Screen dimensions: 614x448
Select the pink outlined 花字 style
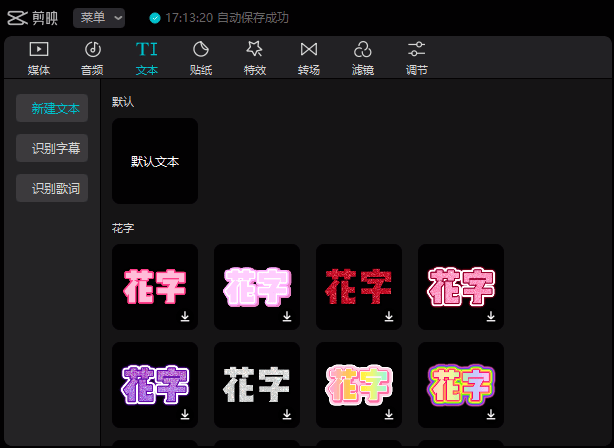click(x=155, y=287)
